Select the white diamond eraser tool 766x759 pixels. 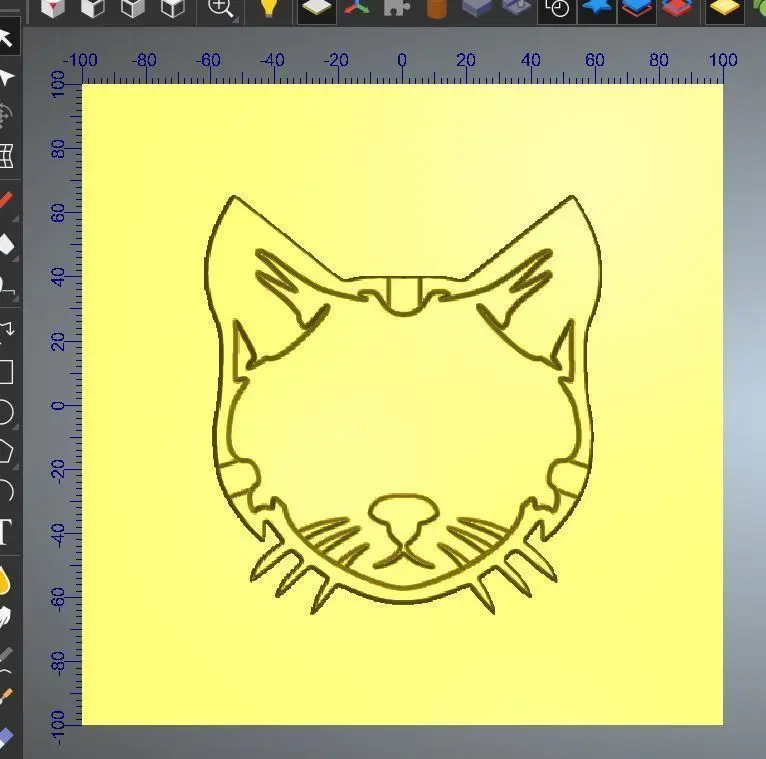pos(6,243)
